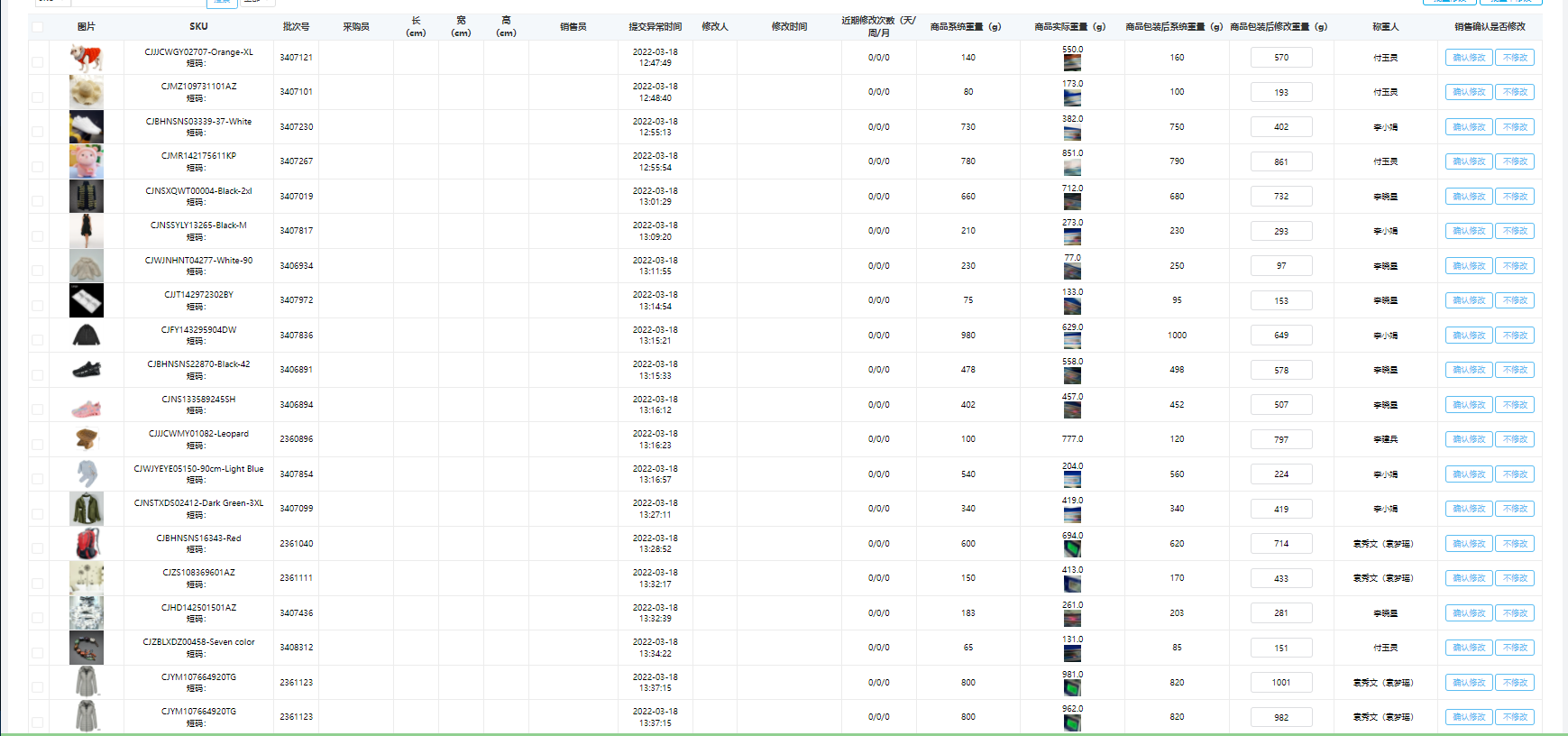1568x736 pixels.
Task: Choose 不修改 for CJWJNHNT04277-White-90
Action: pyautogui.click(x=1515, y=266)
